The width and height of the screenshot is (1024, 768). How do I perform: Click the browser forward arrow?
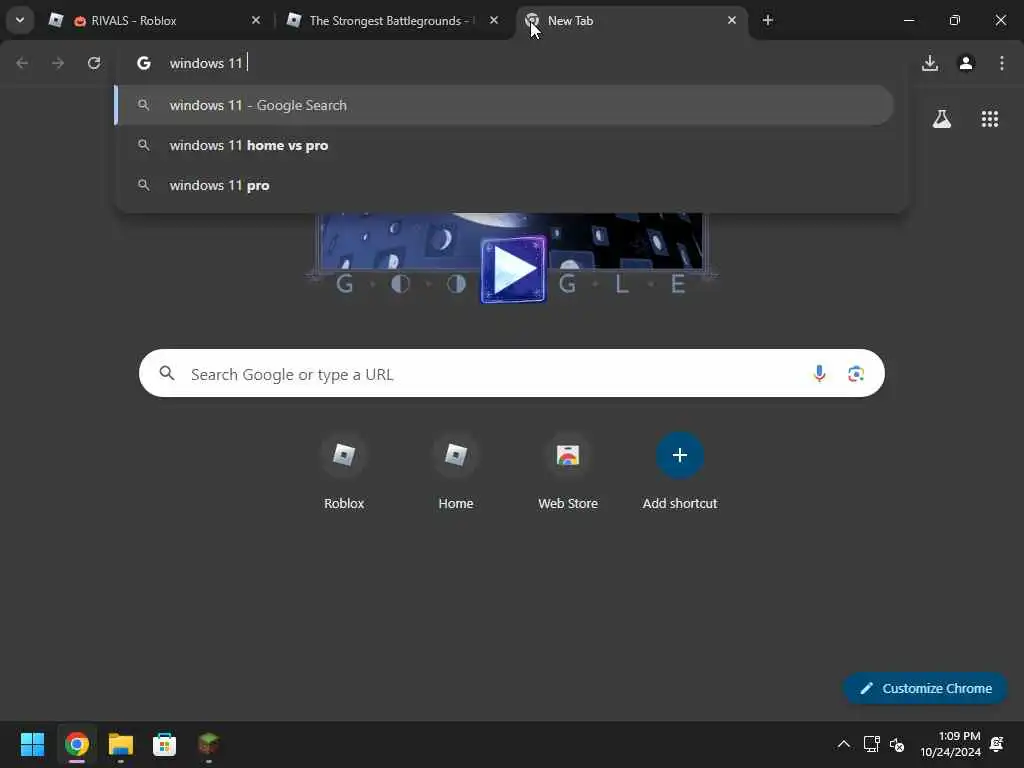click(x=58, y=63)
